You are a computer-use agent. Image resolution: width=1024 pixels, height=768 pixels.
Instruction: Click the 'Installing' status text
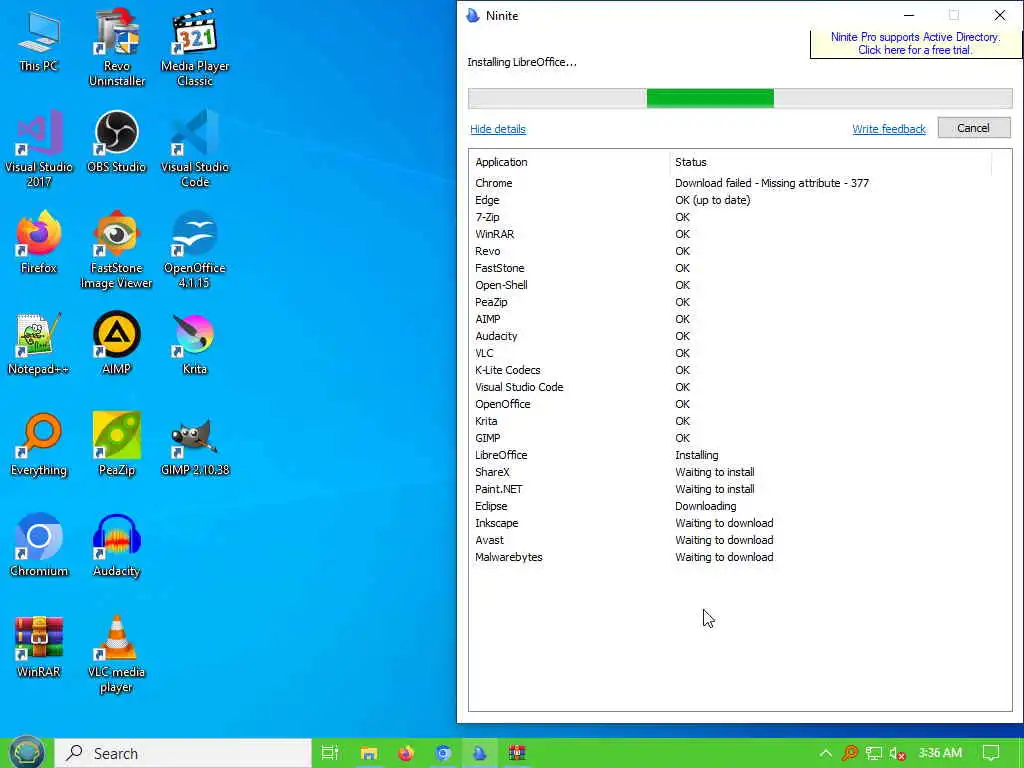[x=697, y=455]
